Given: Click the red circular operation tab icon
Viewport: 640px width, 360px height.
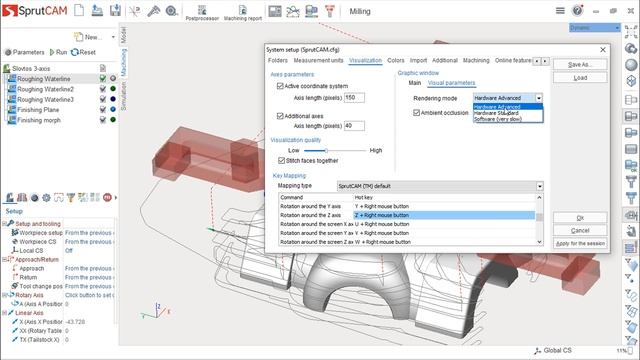Looking at the screenshot, I should coord(107,198).
